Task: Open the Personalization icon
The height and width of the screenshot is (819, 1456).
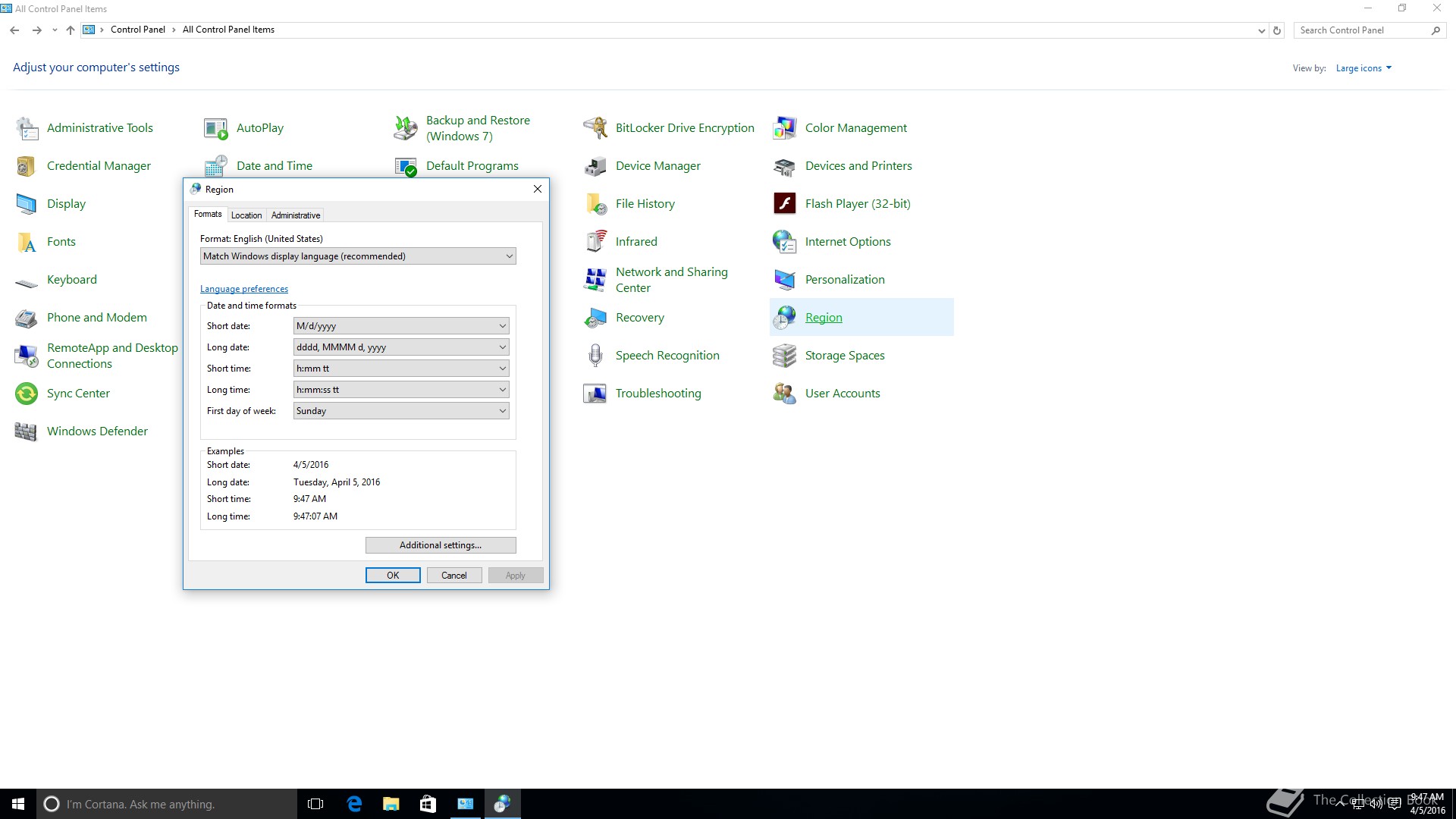Action: pos(785,280)
